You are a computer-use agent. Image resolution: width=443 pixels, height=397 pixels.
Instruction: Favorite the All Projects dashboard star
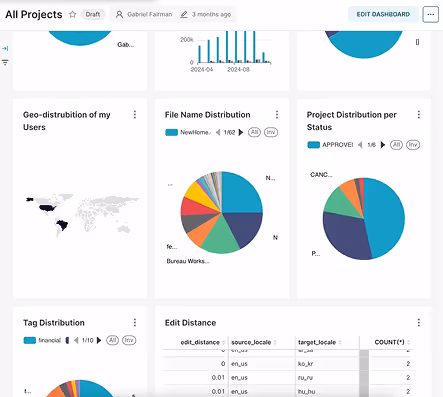(72, 14)
